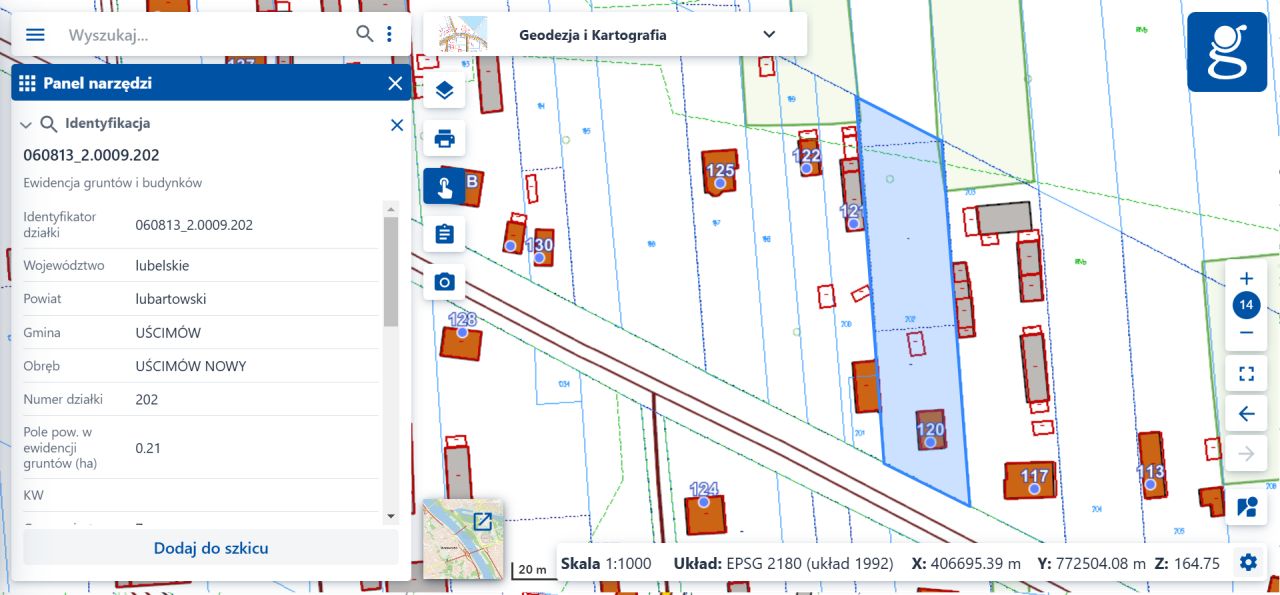Click Skala 1:1000 in status bar

(x=606, y=563)
